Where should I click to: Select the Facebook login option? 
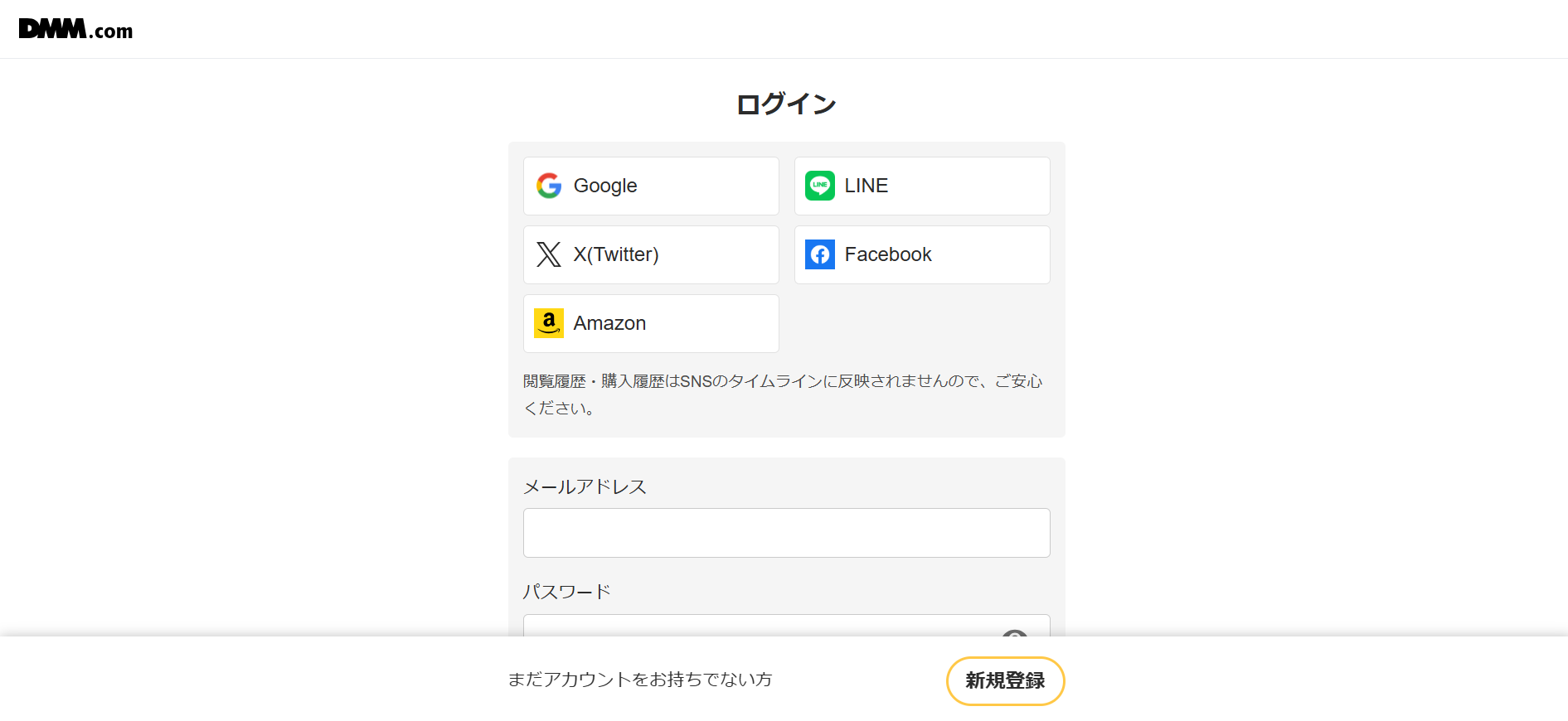tap(922, 254)
